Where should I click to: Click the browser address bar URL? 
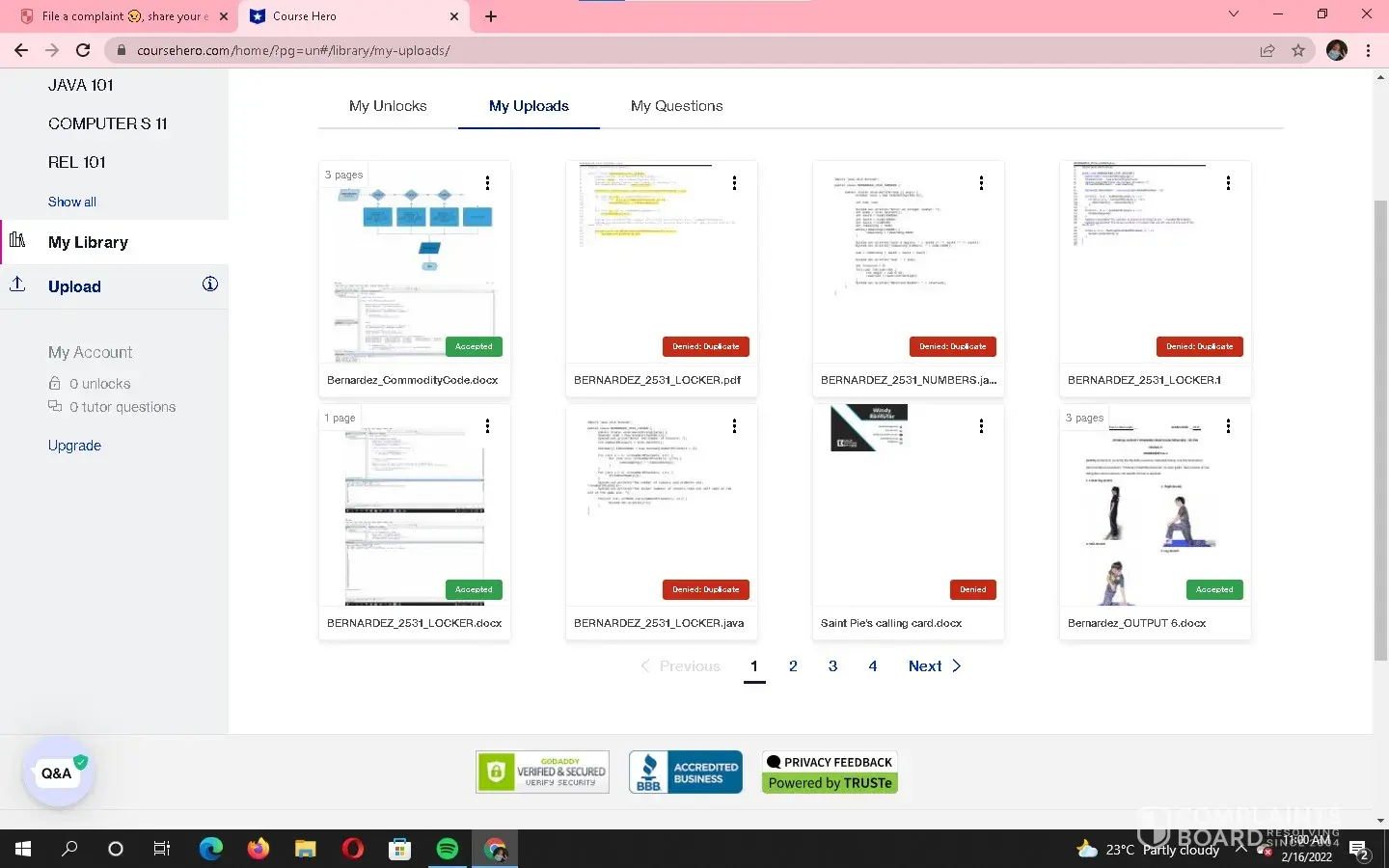tap(293, 50)
